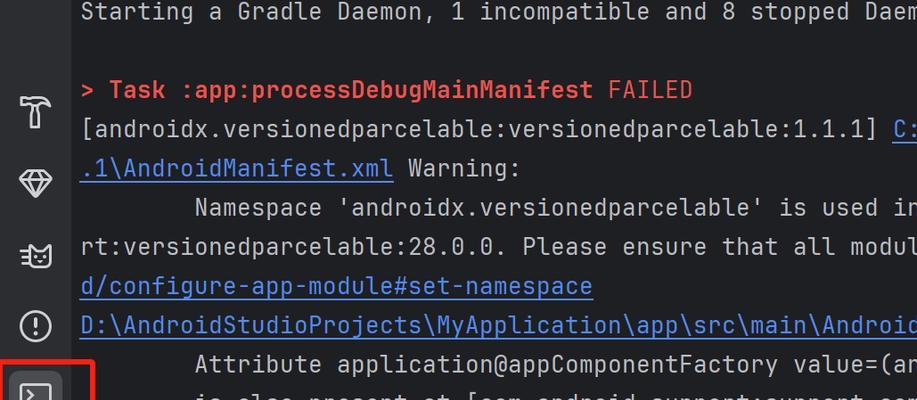Screen dimensions: 917x400
Task: Click the Namespace 'androidx.versionedparcelable' line
Action: coord(556,208)
